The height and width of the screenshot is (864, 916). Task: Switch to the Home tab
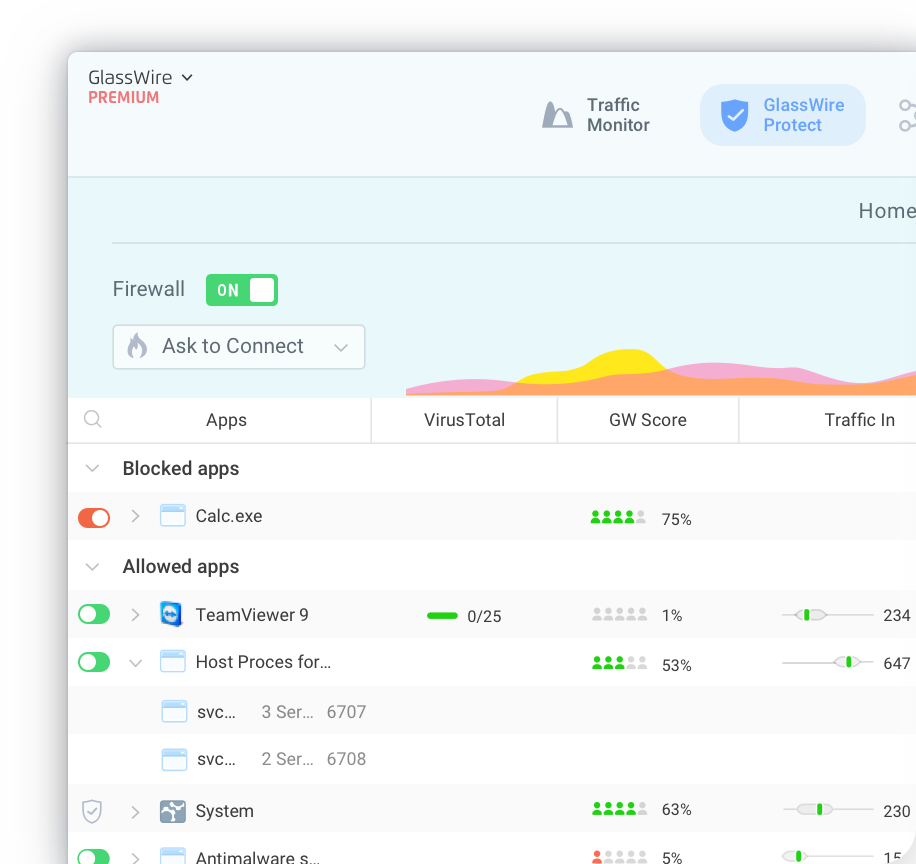pos(885,211)
